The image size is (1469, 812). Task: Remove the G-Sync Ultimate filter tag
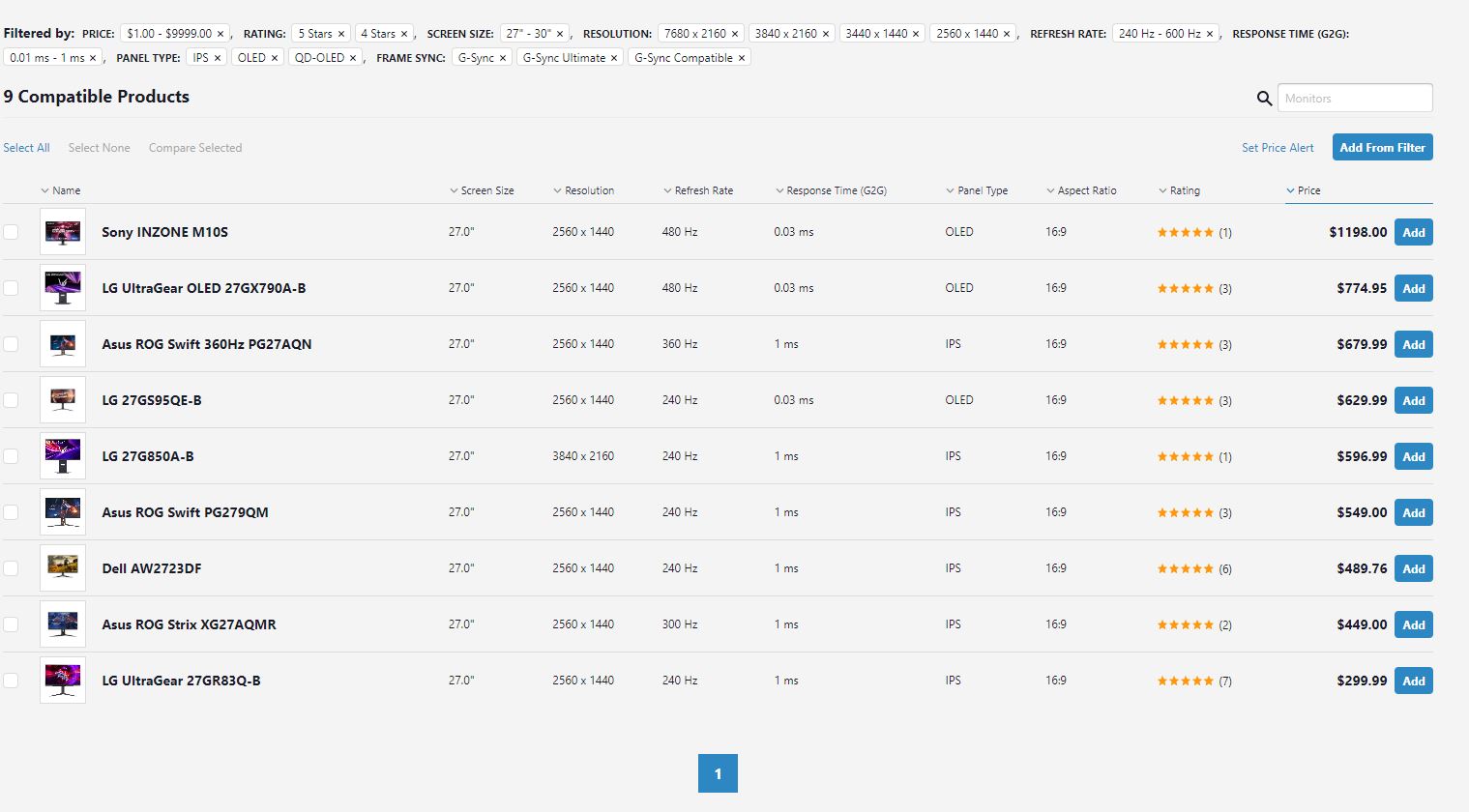614,58
